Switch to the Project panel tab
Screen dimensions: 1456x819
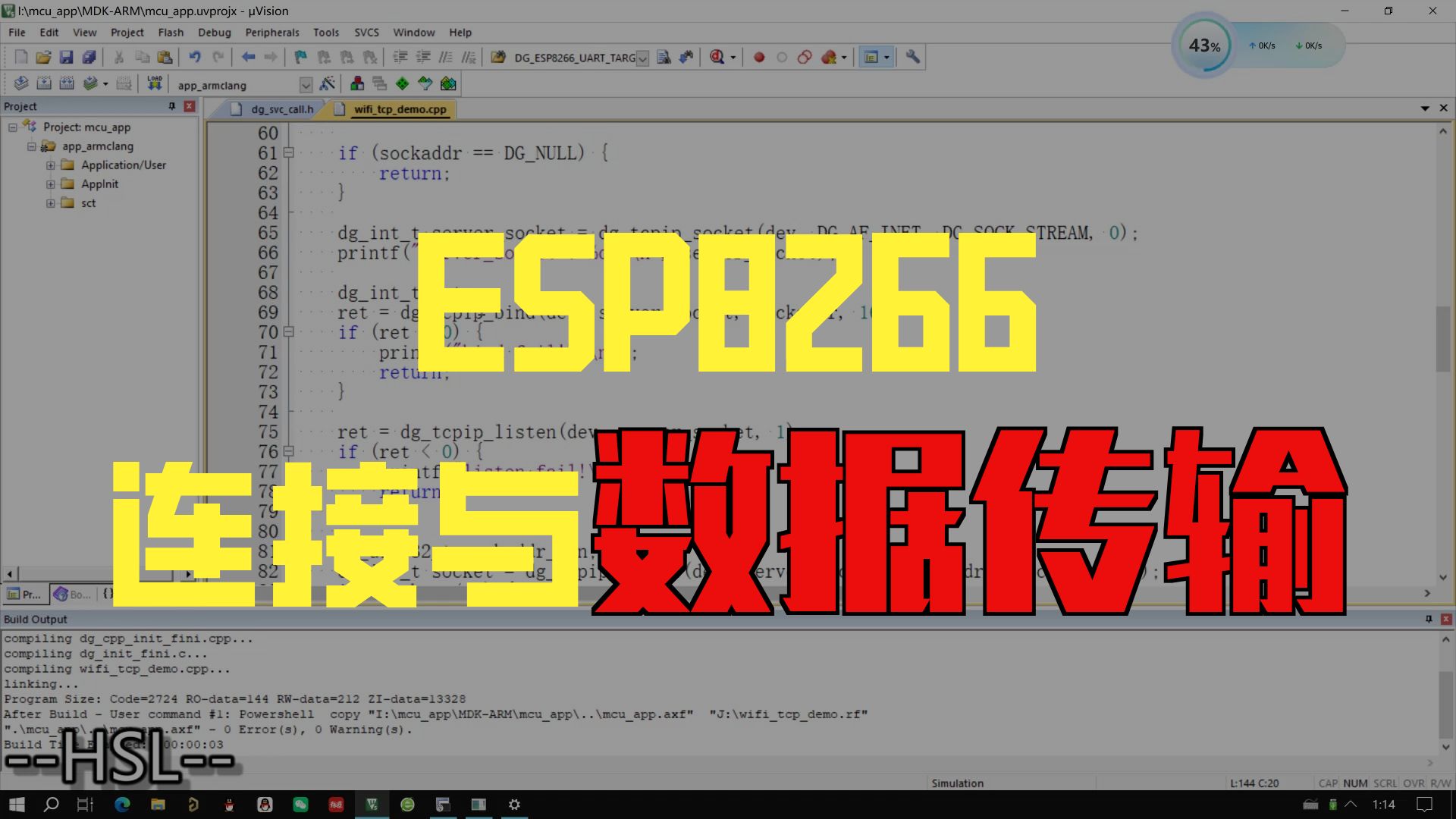coord(24,594)
